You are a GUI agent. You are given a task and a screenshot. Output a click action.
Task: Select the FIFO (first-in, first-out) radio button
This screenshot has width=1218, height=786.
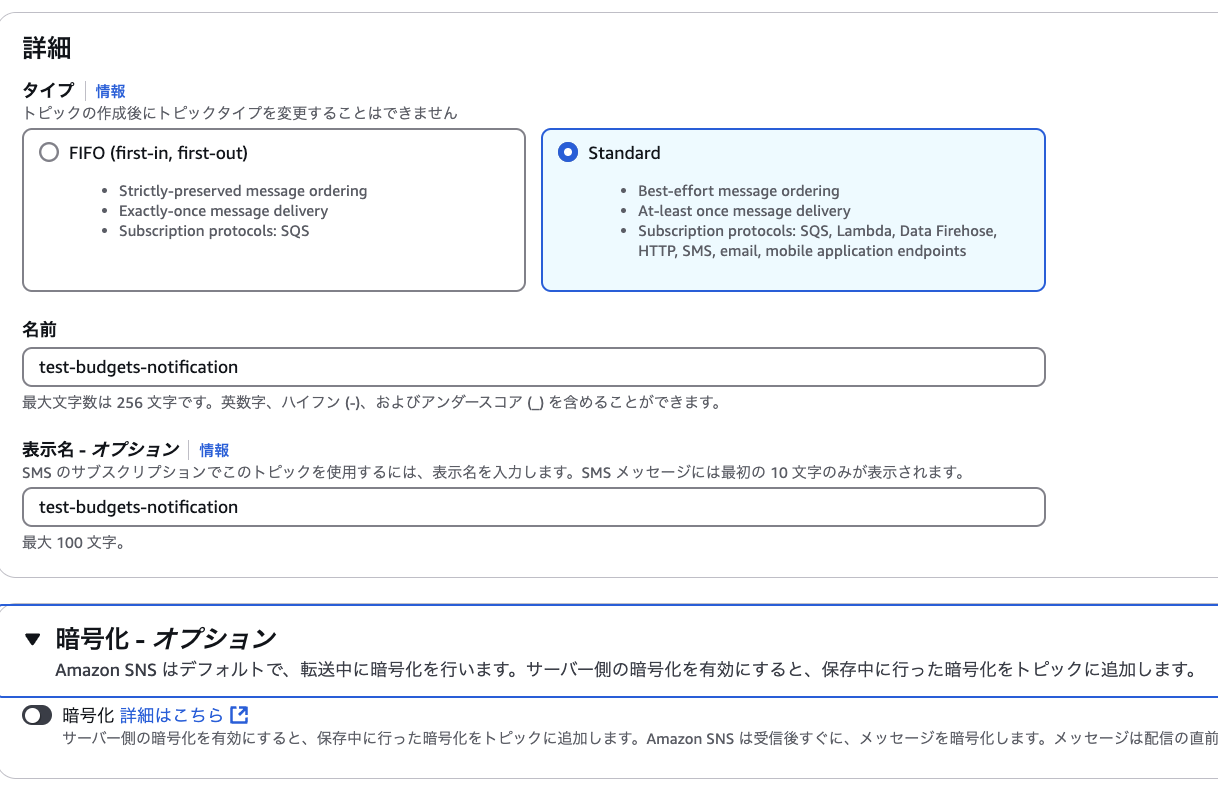[49, 153]
